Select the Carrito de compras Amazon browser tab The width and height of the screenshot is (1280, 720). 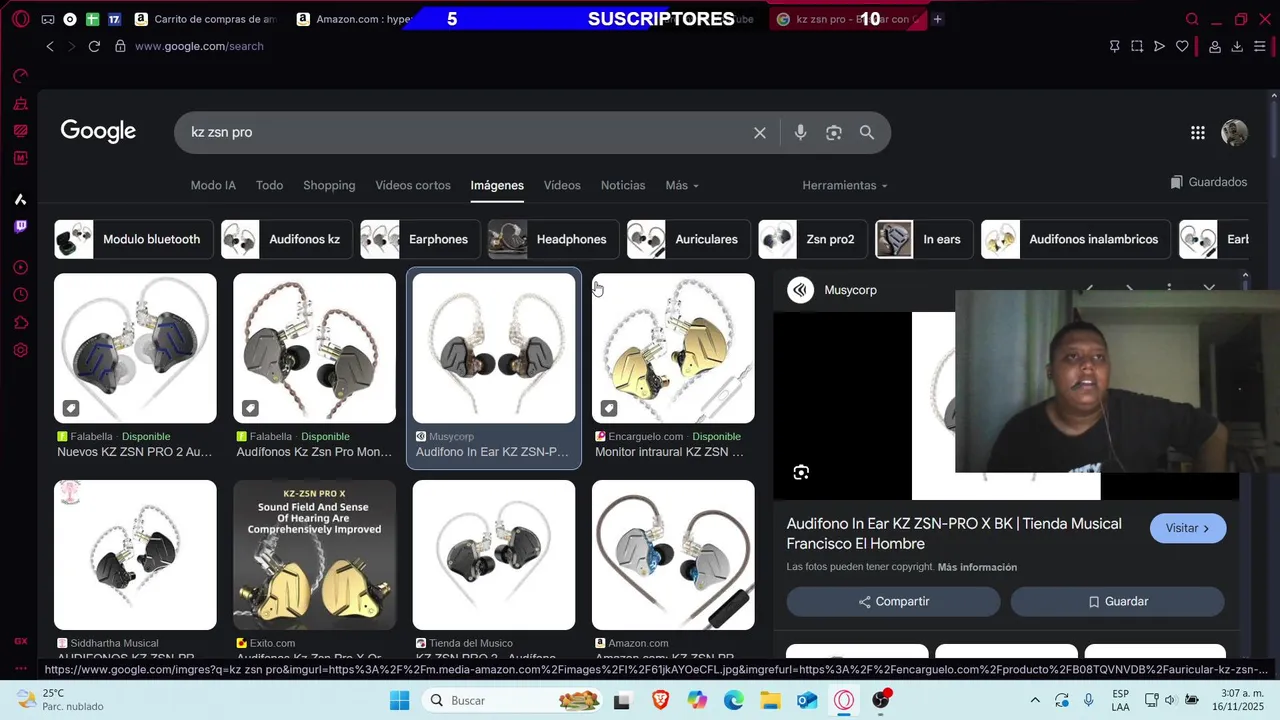click(x=206, y=19)
